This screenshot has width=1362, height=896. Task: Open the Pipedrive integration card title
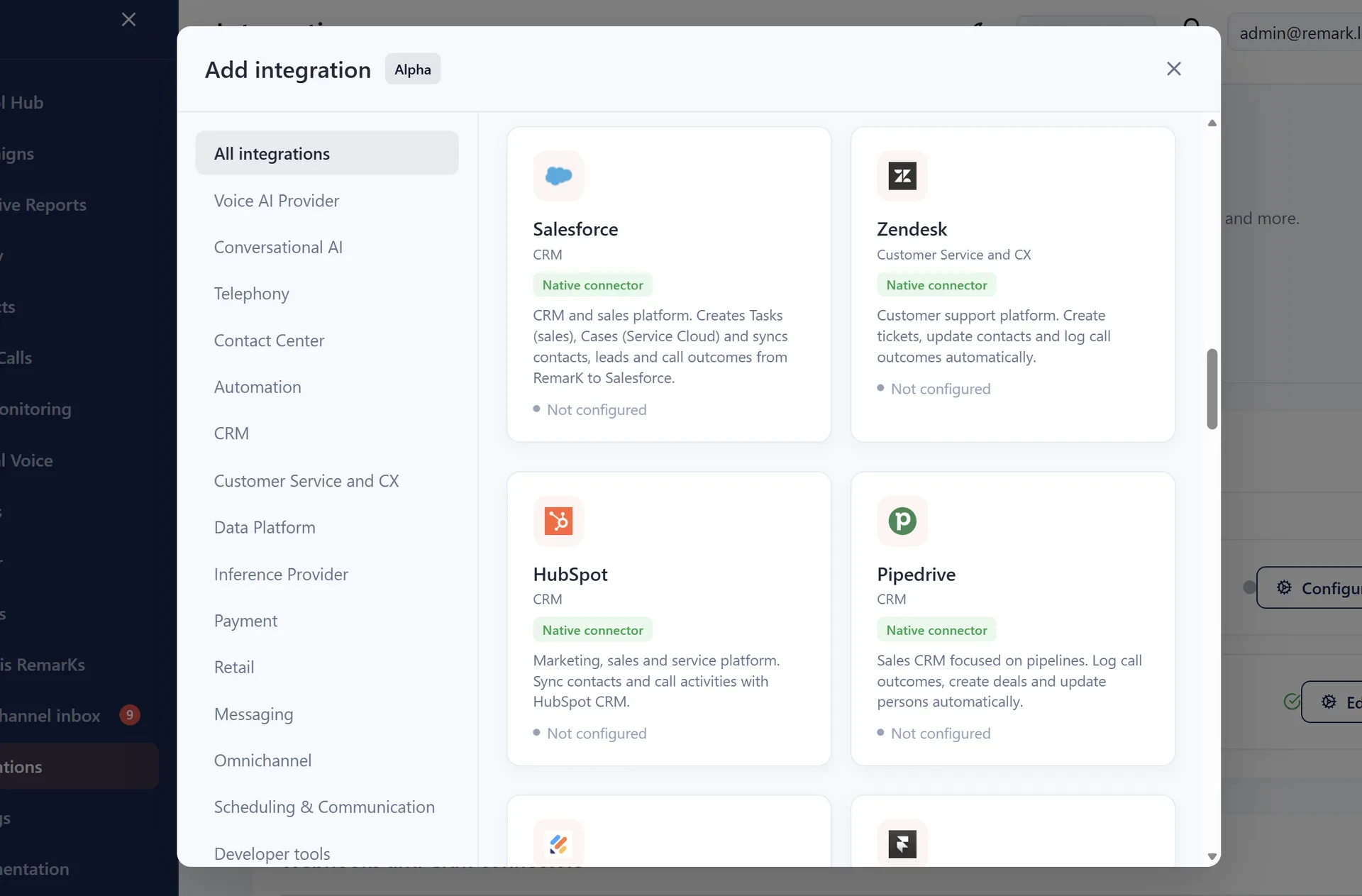(916, 574)
